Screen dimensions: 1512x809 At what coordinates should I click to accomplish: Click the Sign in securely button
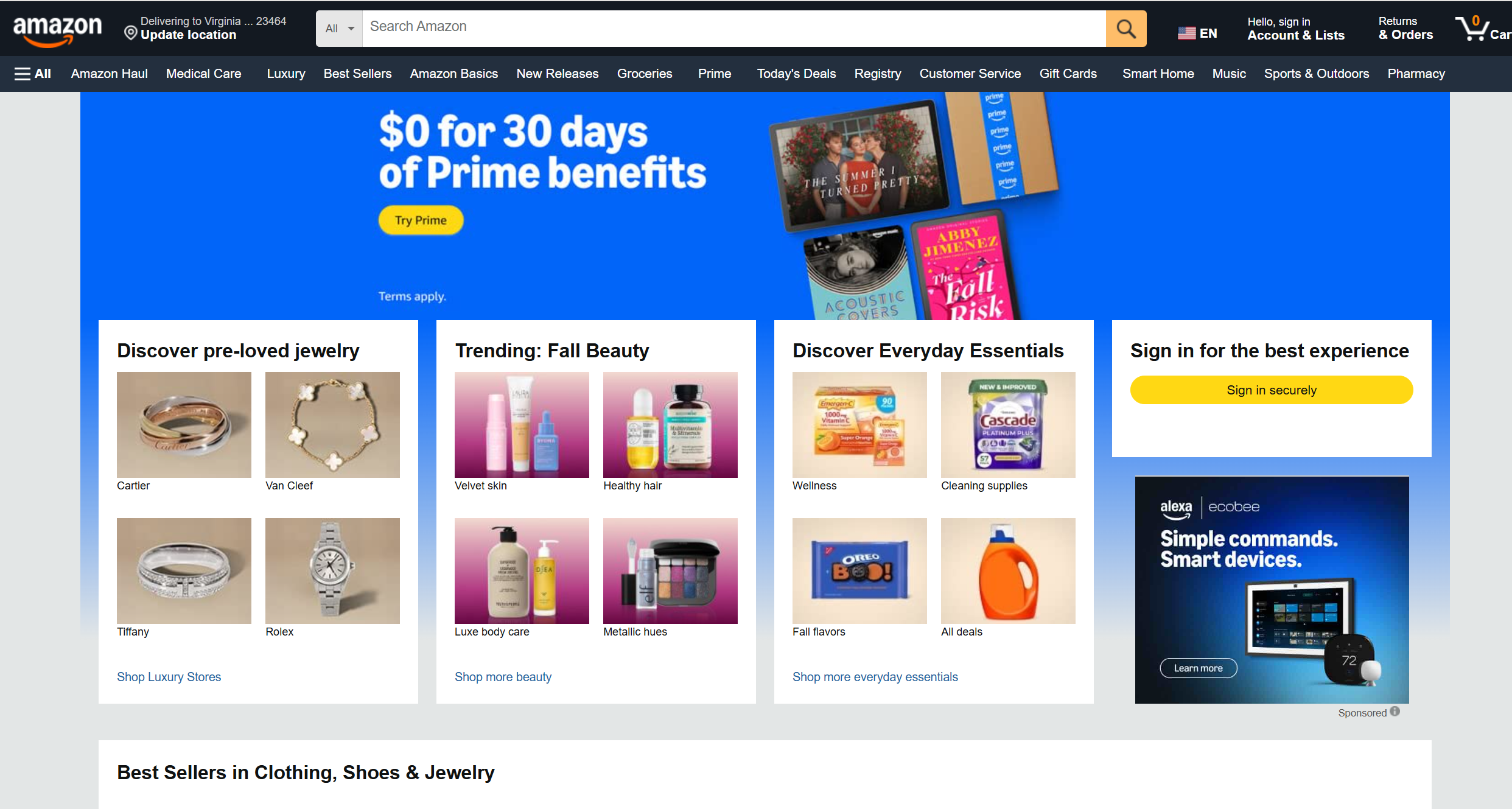point(1271,390)
